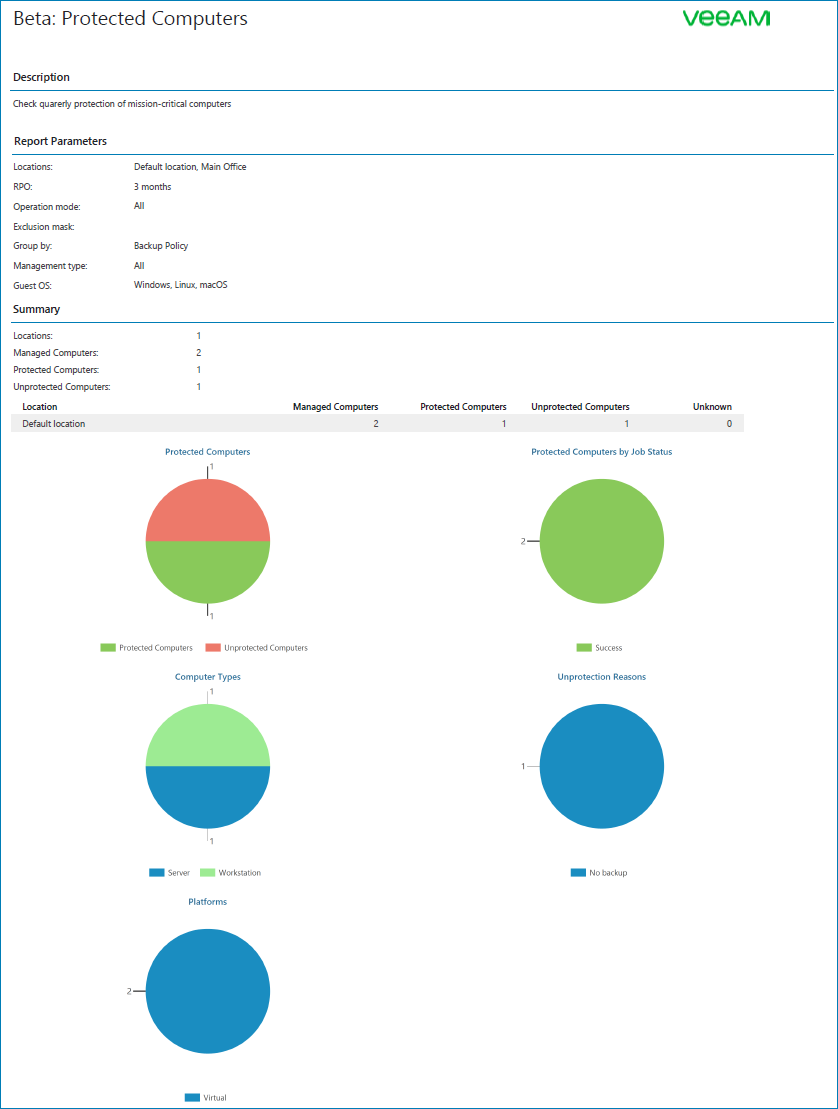Click the description text about mission-critical computers
Screen dimensions: 838x1109
(122, 104)
